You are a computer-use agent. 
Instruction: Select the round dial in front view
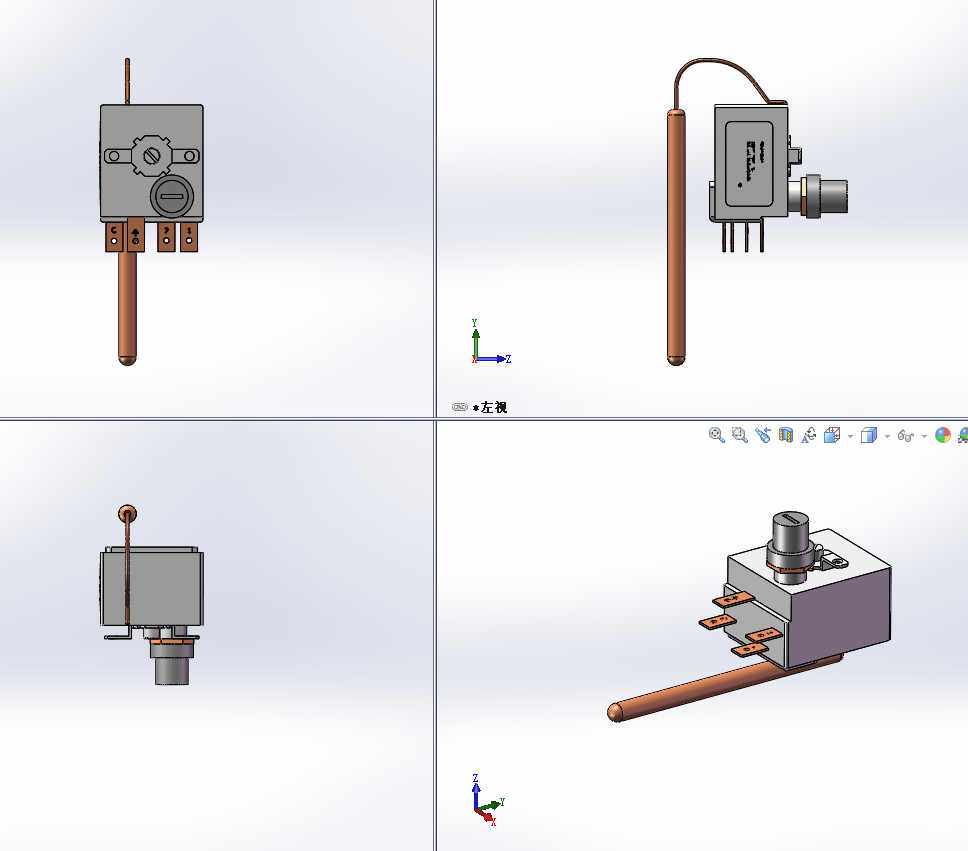coord(172,196)
